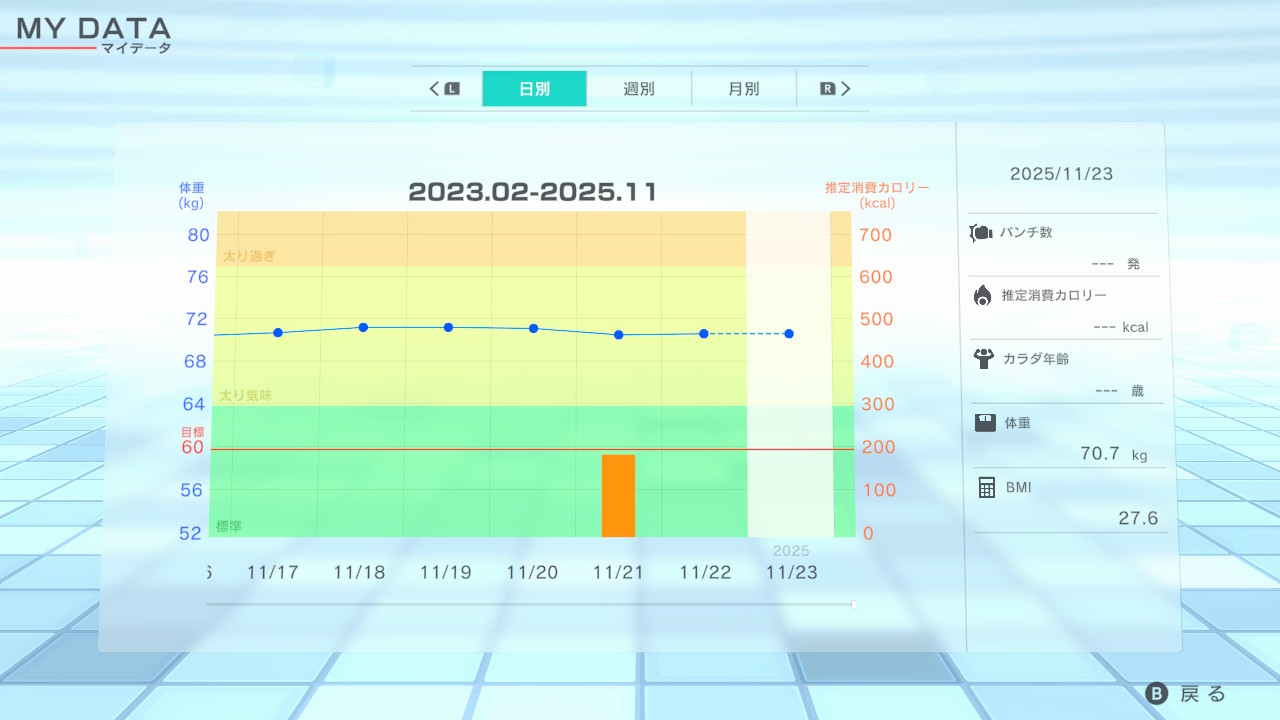Switch to the 週別 weekly tab
1280x720 pixels.
(x=639, y=89)
